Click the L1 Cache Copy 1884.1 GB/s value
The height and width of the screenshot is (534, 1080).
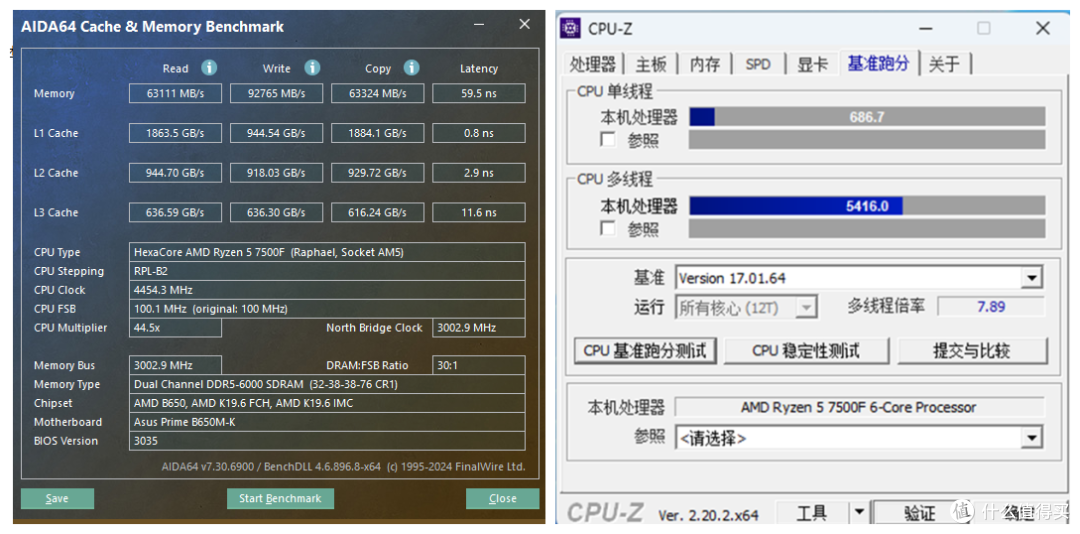[377, 133]
